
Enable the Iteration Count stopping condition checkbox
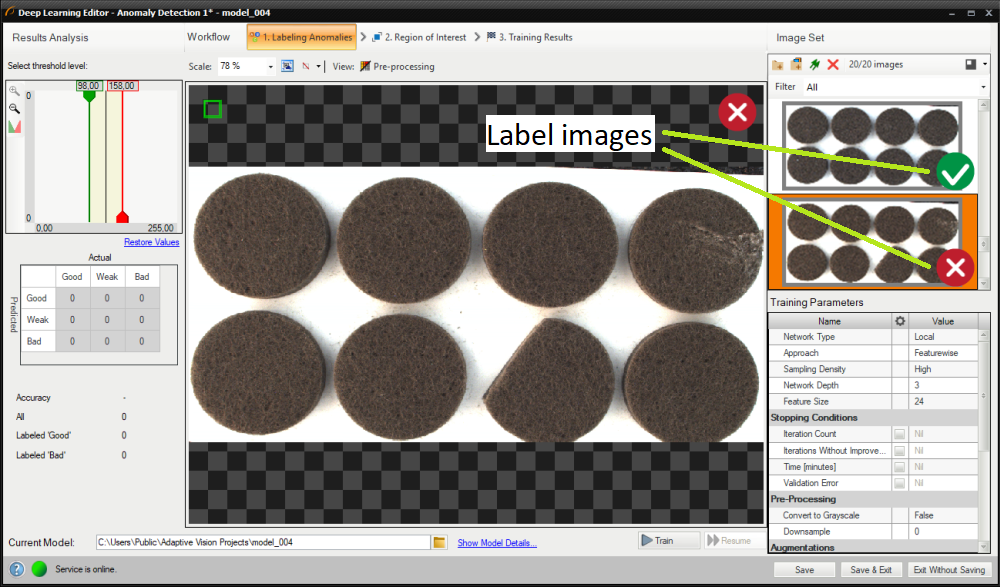[x=900, y=434]
